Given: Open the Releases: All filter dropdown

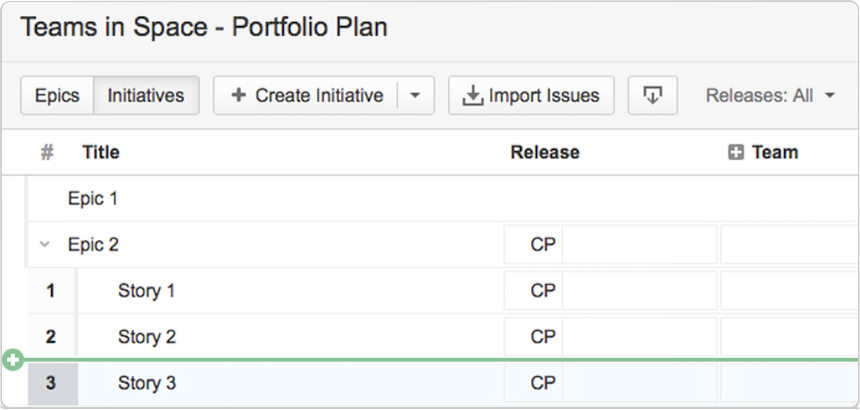Looking at the screenshot, I should click(x=770, y=95).
